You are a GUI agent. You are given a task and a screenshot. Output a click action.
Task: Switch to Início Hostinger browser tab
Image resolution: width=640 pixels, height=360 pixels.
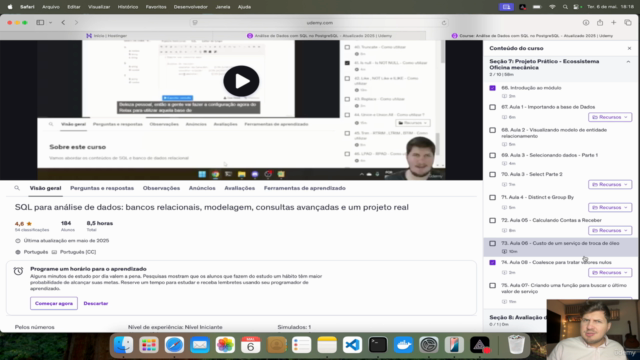click(107, 36)
